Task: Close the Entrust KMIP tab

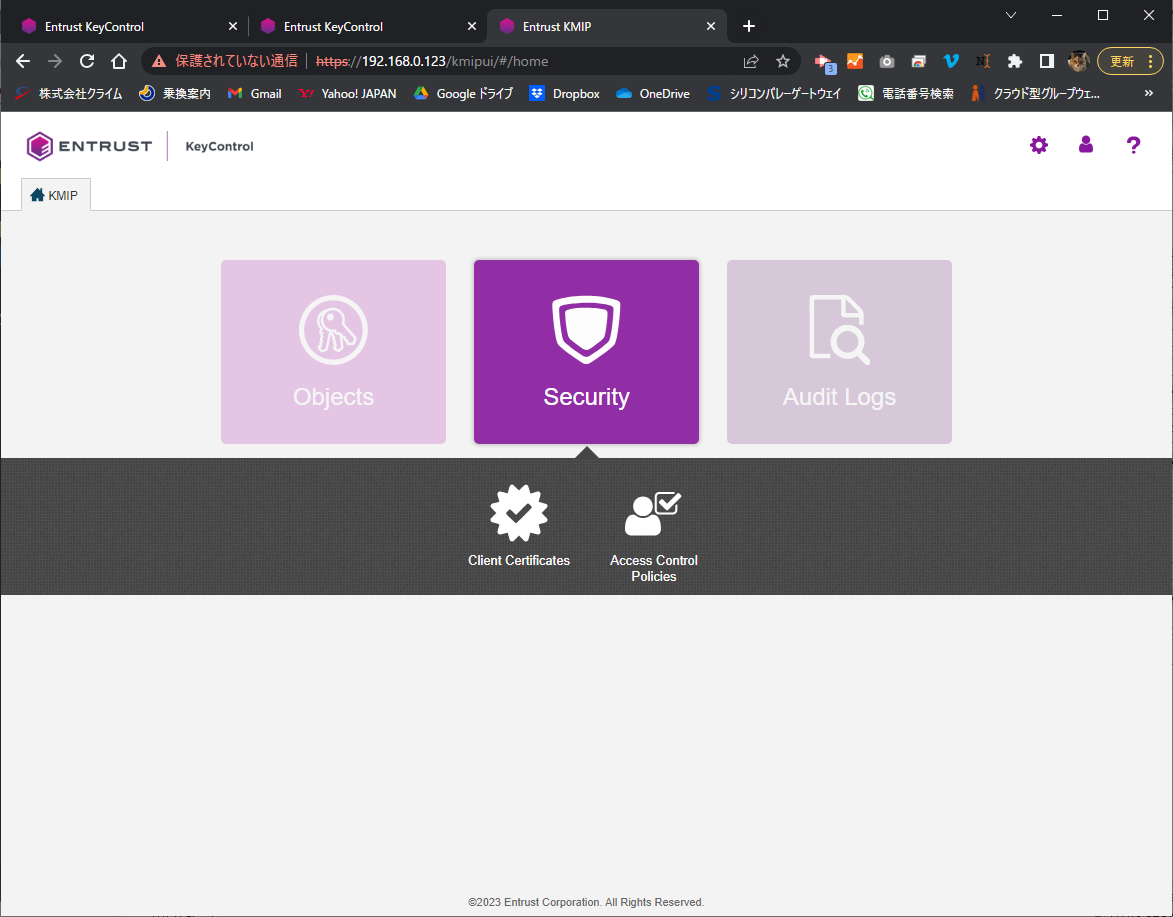Action: 711,26
